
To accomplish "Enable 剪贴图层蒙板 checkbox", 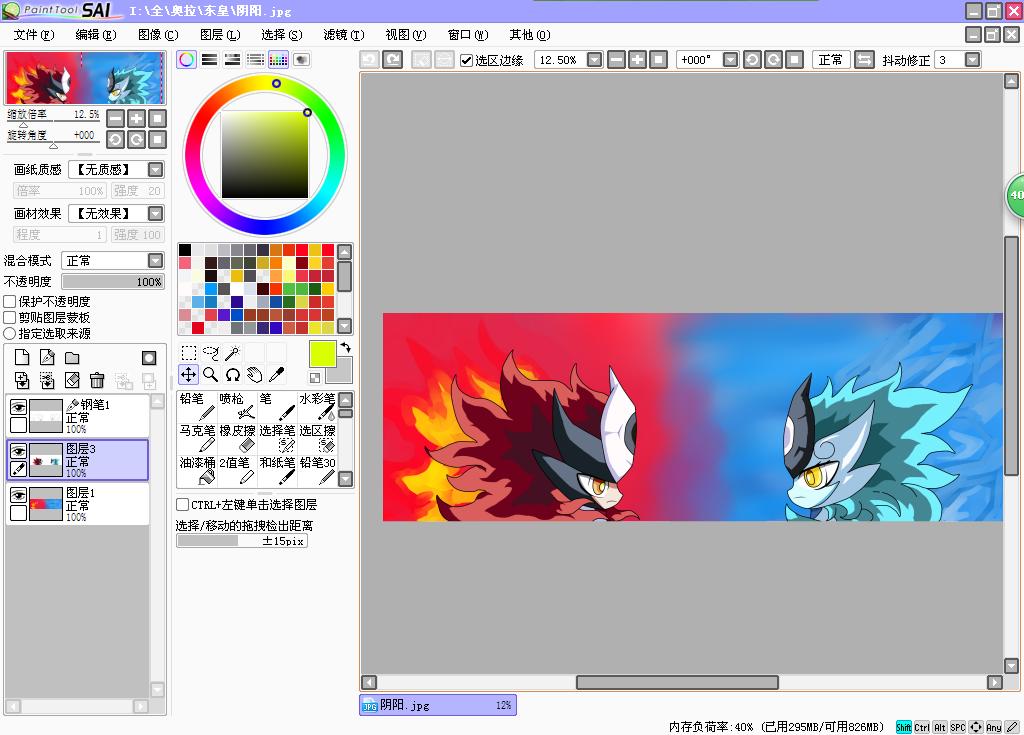I will coord(10,318).
